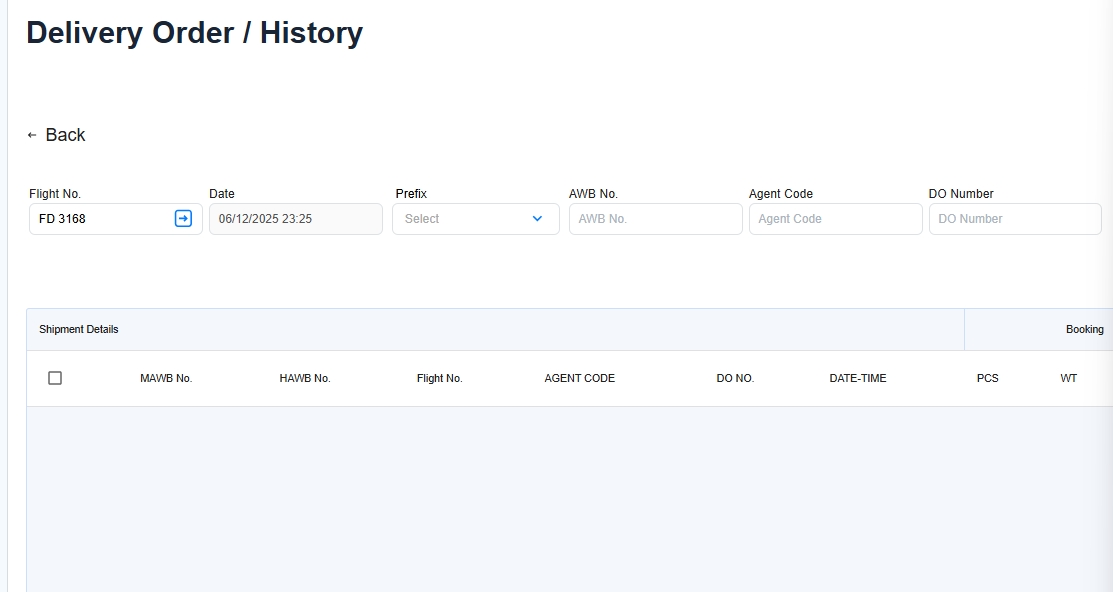The height and width of the screenshot is (592, 1113).
Task: Click the DO NO. column header
Action: pos(735,378)
